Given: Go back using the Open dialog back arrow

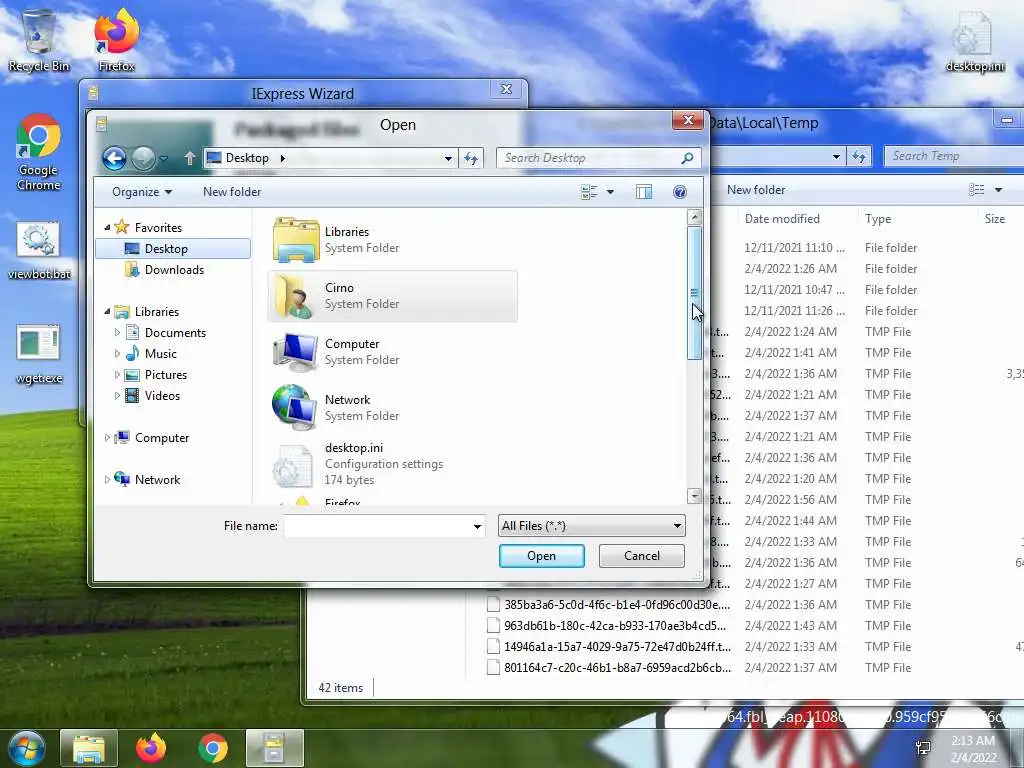Looking at the screenshot, I should 114,158.
